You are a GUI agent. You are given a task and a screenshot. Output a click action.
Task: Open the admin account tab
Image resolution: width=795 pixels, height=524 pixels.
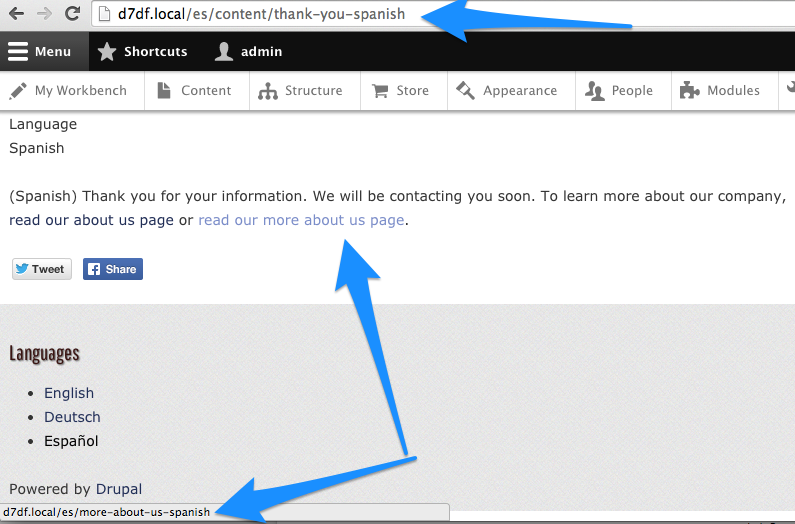tap(248, 51)
